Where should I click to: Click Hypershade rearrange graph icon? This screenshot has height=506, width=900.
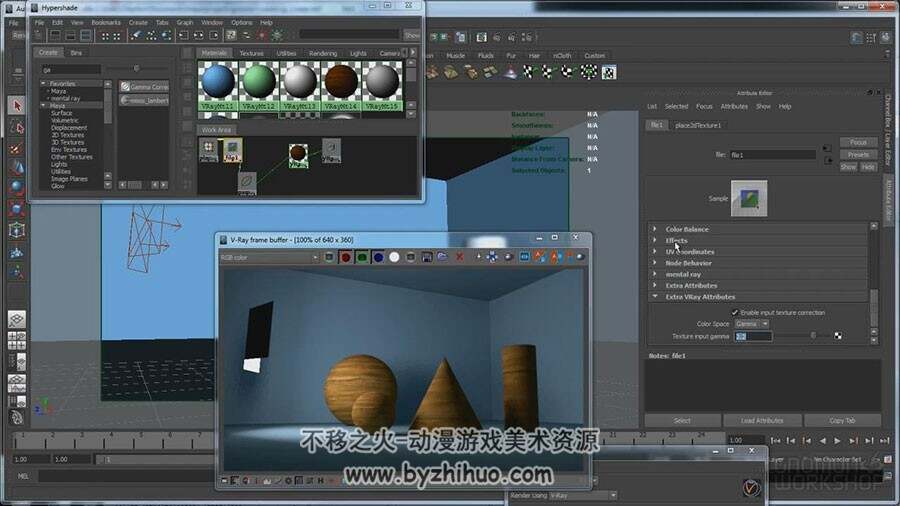(151, 36)
